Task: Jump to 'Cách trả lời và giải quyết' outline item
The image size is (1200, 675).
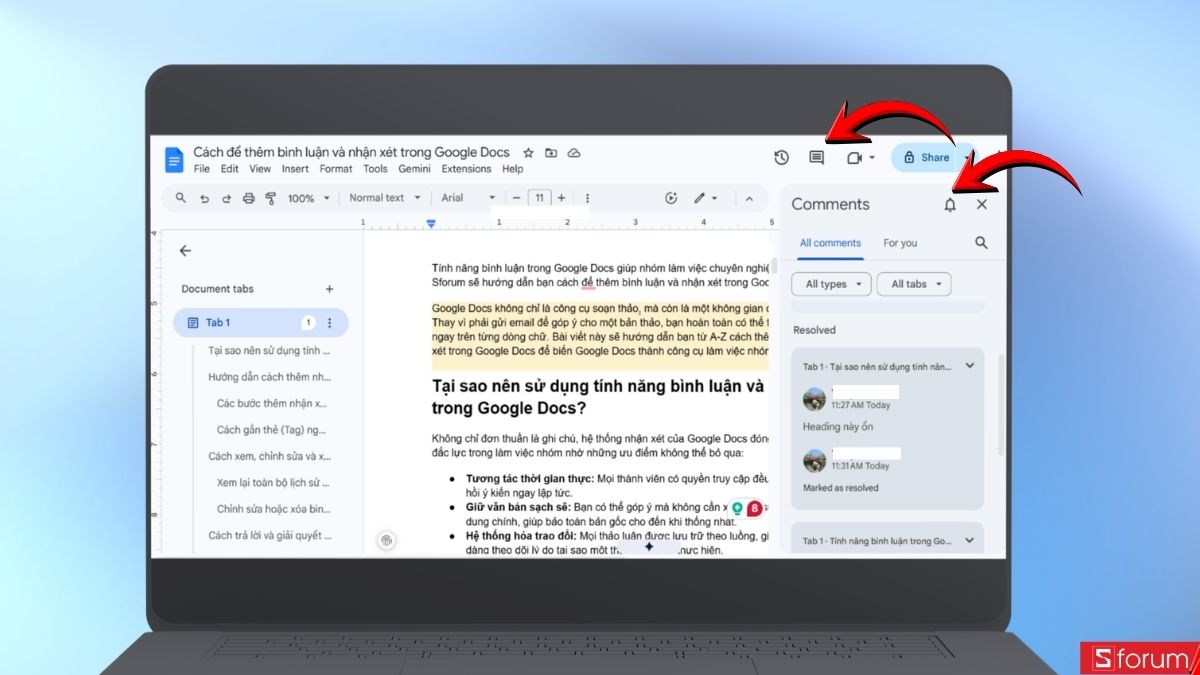Action: tap(270, 535)
